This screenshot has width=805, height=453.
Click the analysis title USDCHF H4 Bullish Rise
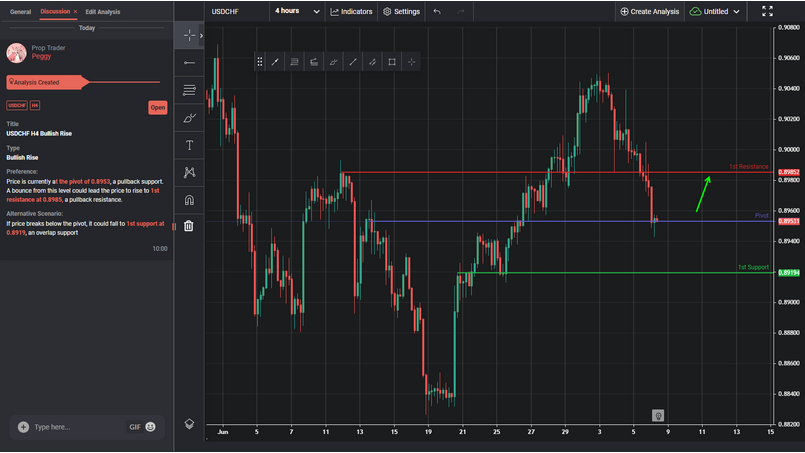[x=39, y=134]
